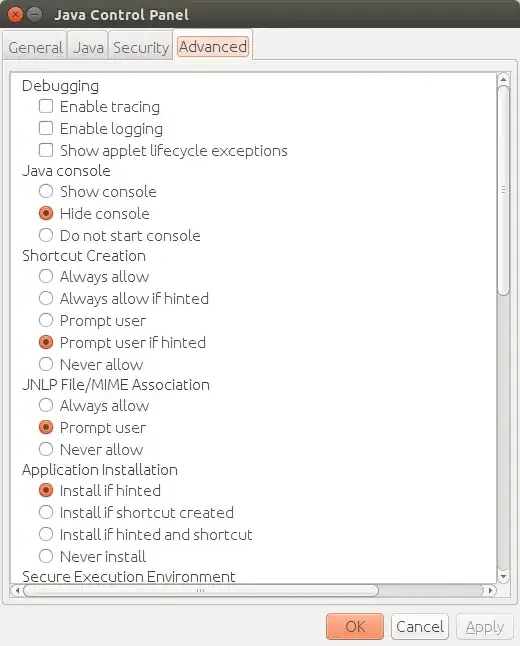The image size is (520, 646).
Task: Close the Java Control Panel window
Action: click(x=15, y=15)
